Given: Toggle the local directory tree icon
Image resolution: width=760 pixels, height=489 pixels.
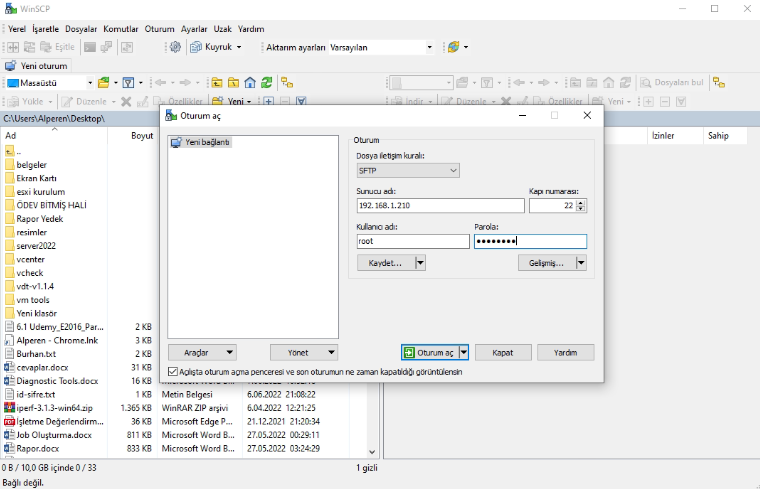Looking at the screenshot, I should click(x=287, y=83).
